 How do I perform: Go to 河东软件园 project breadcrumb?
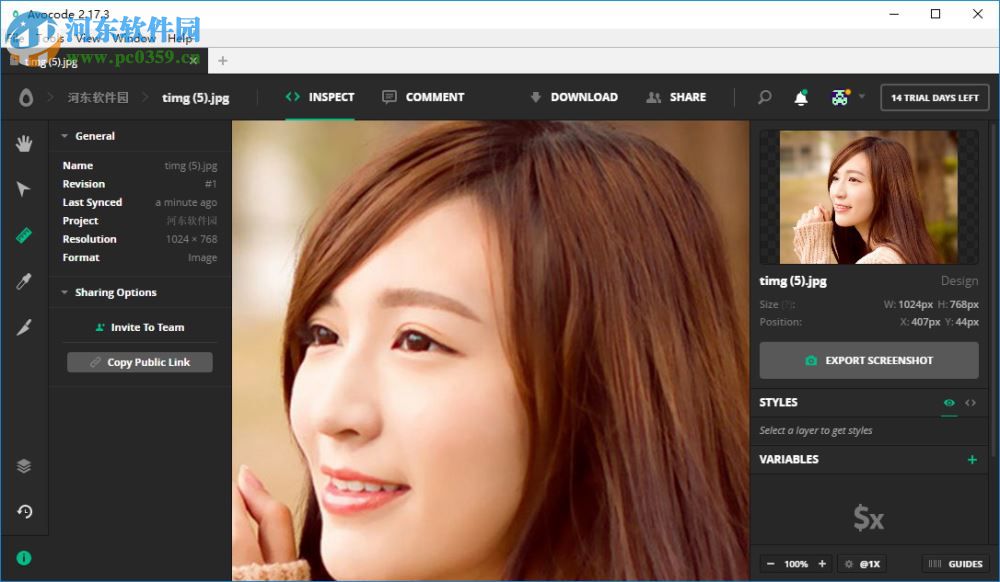point(98,98)
